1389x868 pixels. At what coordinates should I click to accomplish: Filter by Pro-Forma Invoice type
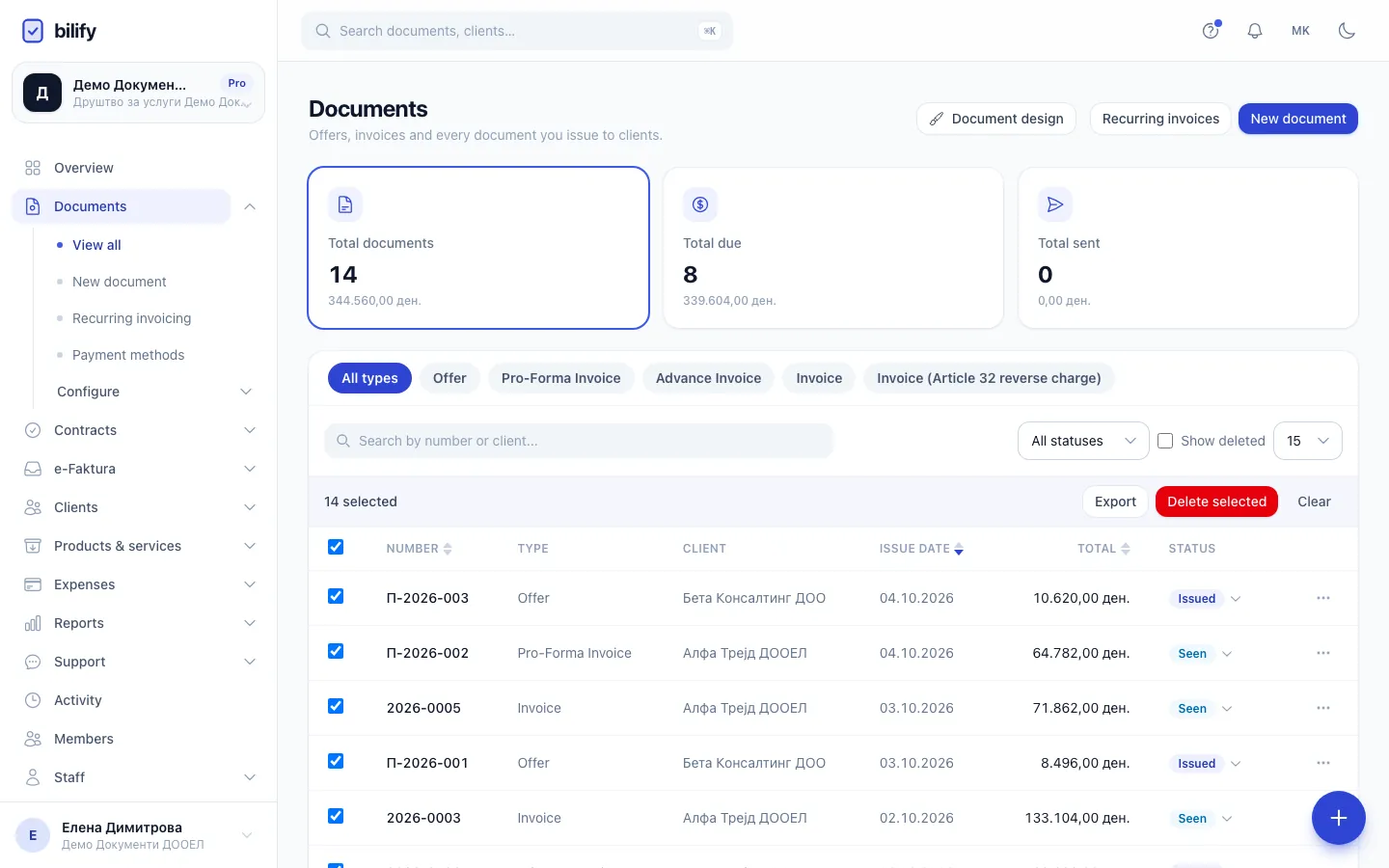click(x=561, y=378)
